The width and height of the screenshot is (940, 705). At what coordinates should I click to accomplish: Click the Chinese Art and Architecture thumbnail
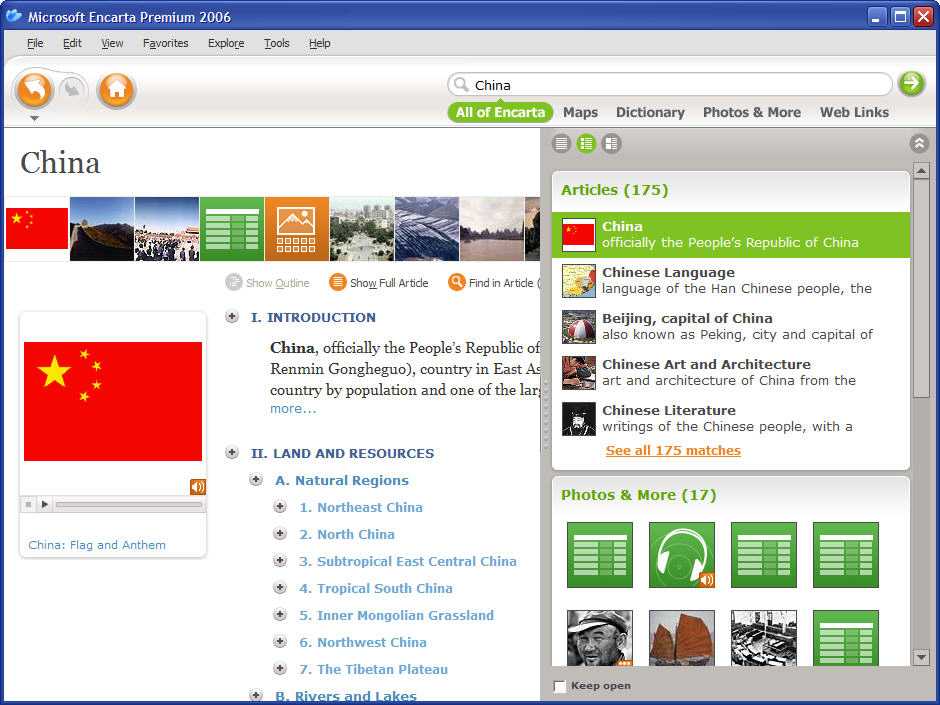point(579,373)
